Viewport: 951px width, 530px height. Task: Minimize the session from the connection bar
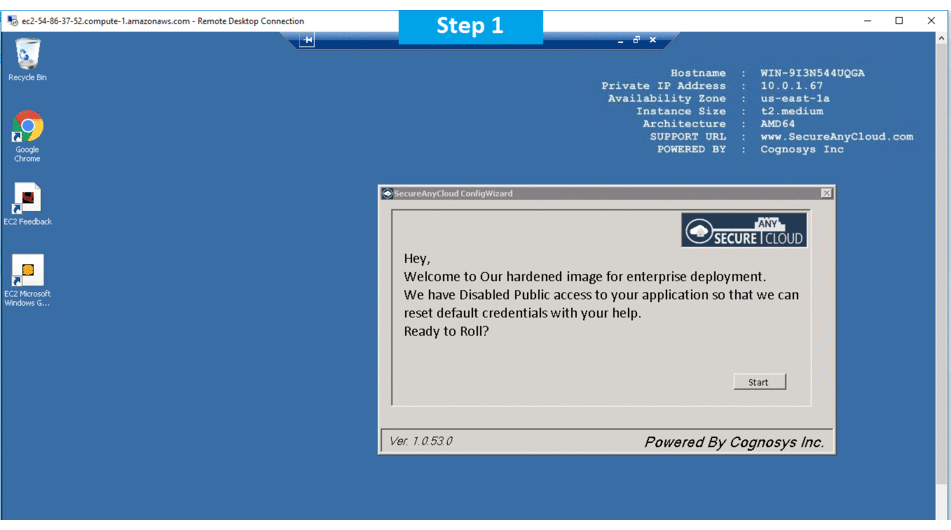[x=621, y=41]
